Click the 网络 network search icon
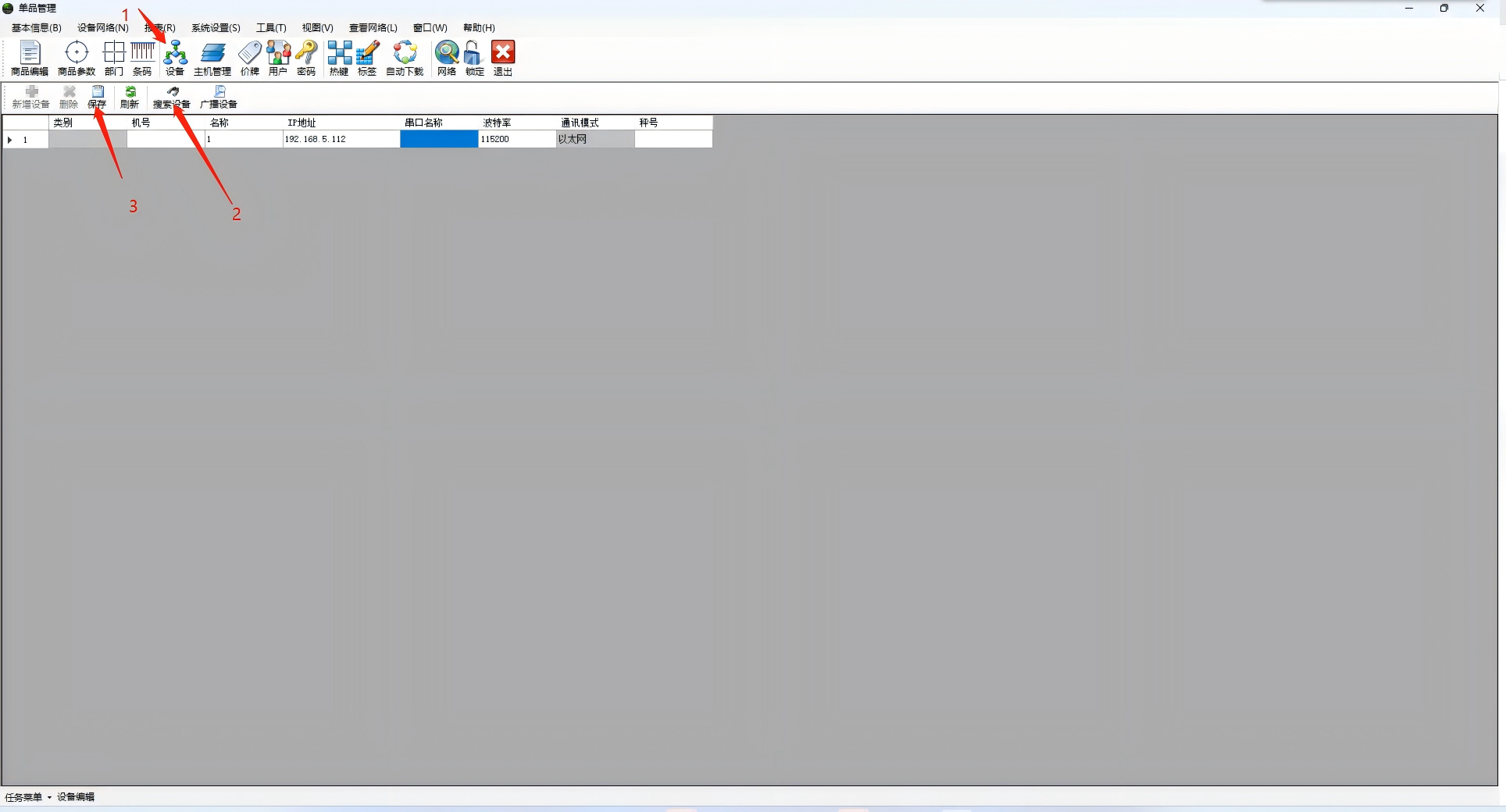 click(447, 59)
